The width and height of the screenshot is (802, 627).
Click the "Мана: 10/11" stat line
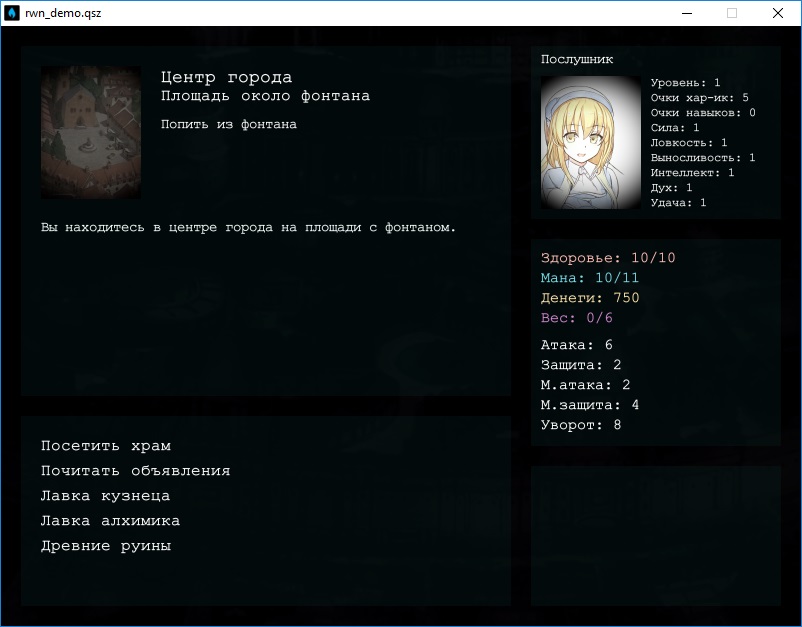point(589,278)
